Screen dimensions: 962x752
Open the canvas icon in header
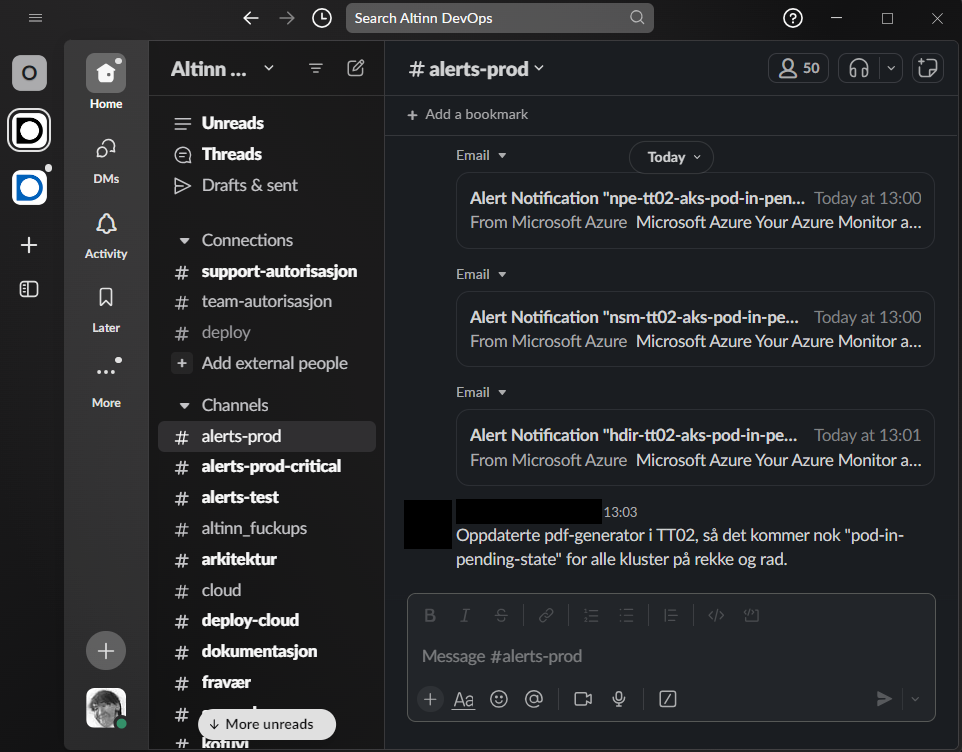point(927,68)
